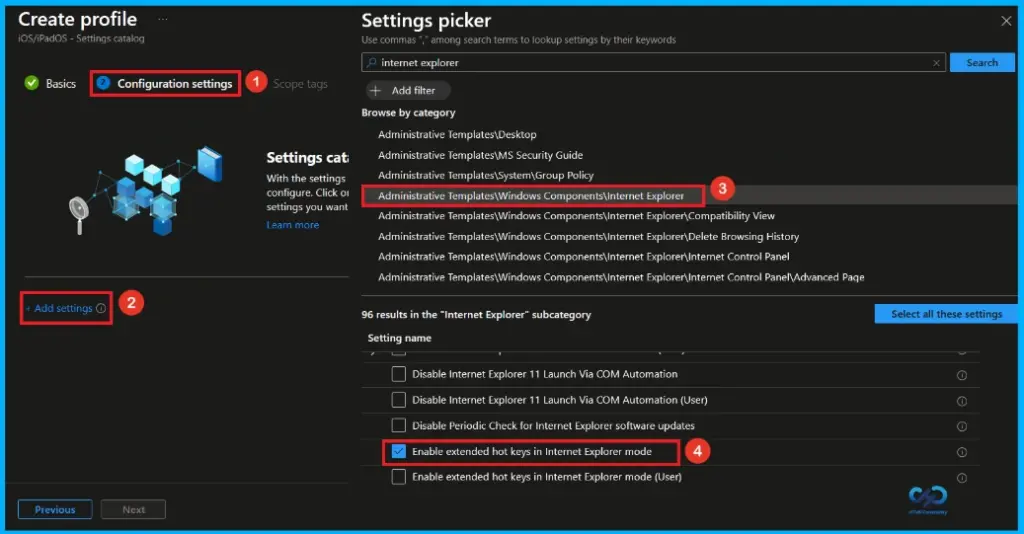This screenshot has width=1024, height=534.
Task: Select Internet Control Panel\Advanced Page category
Action: tap(621, 277)
